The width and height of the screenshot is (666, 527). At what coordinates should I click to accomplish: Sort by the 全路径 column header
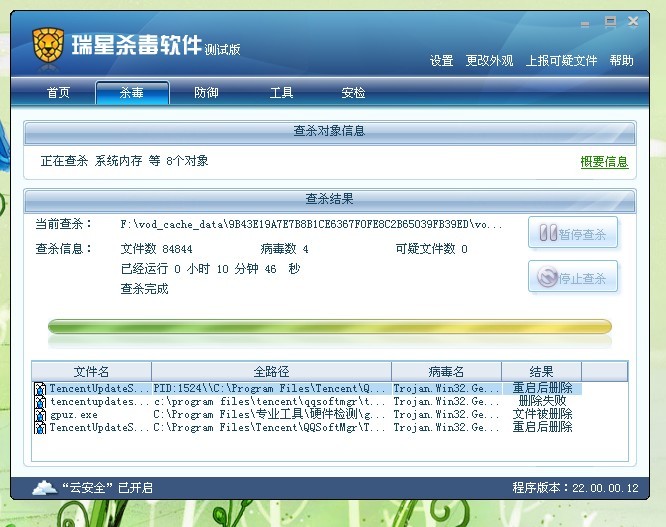[x=271, y=372]
